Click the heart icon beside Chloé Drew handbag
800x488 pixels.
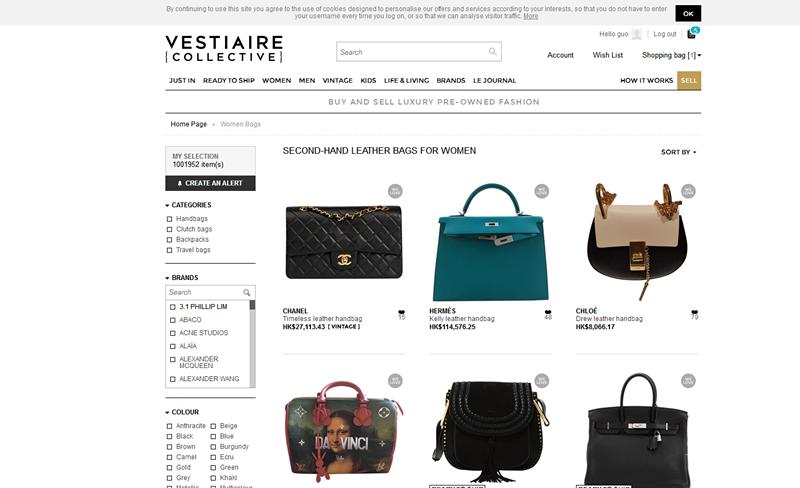(694, 312)
